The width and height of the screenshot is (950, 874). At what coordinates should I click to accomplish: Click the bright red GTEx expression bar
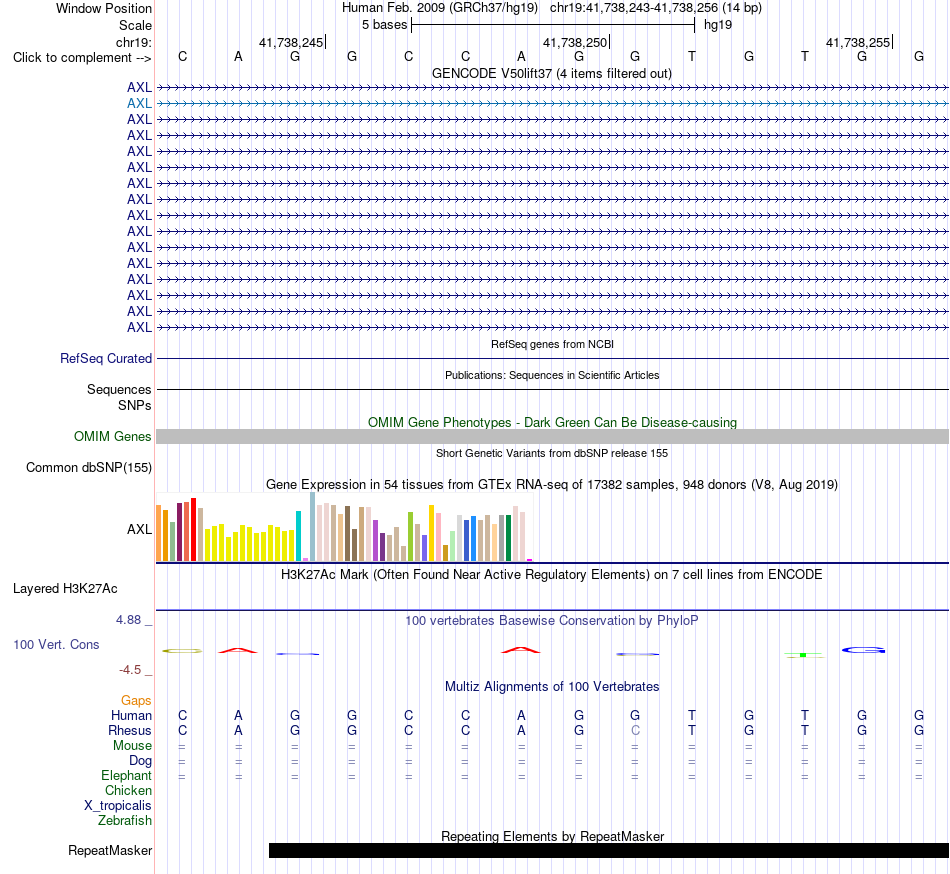193,529
